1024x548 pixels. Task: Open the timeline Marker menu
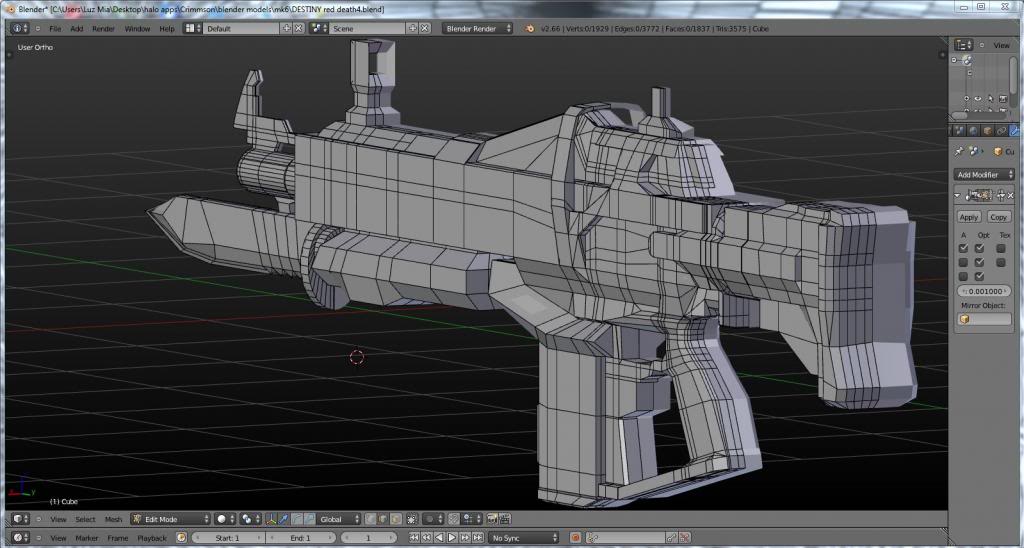[x=86, y=538]
